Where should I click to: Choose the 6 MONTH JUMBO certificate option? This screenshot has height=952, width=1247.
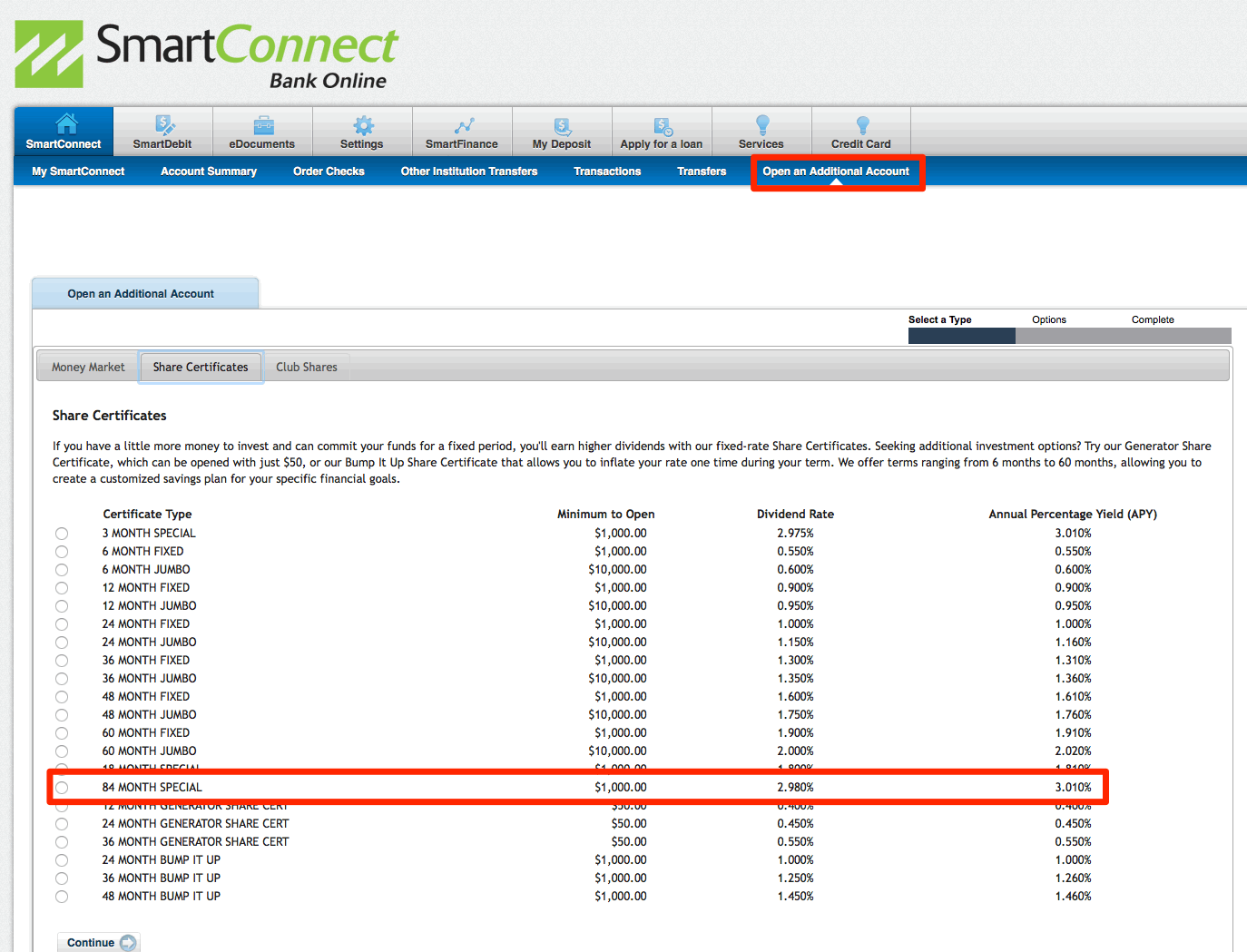pyautogui.click(x=62, y=570)
